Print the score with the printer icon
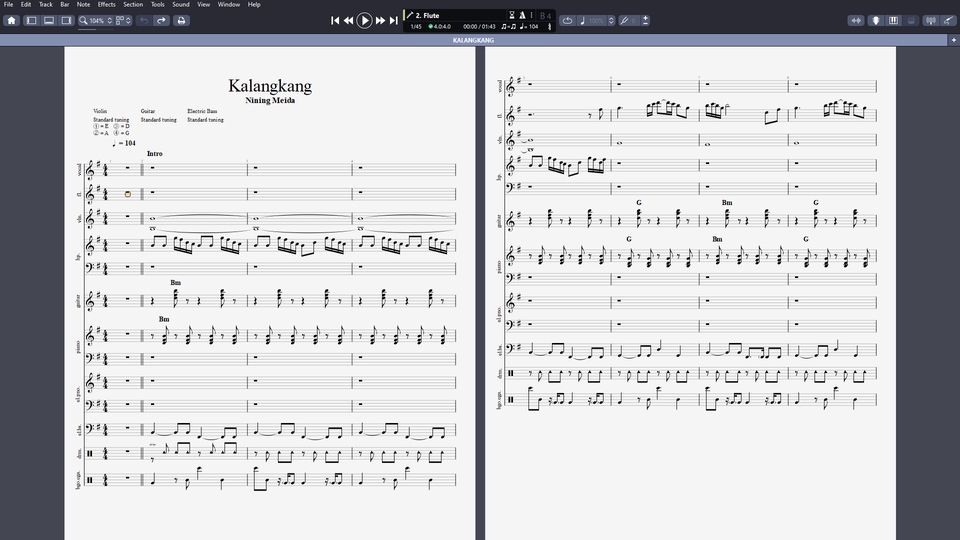The image size is (960, 540). [181, 20]
